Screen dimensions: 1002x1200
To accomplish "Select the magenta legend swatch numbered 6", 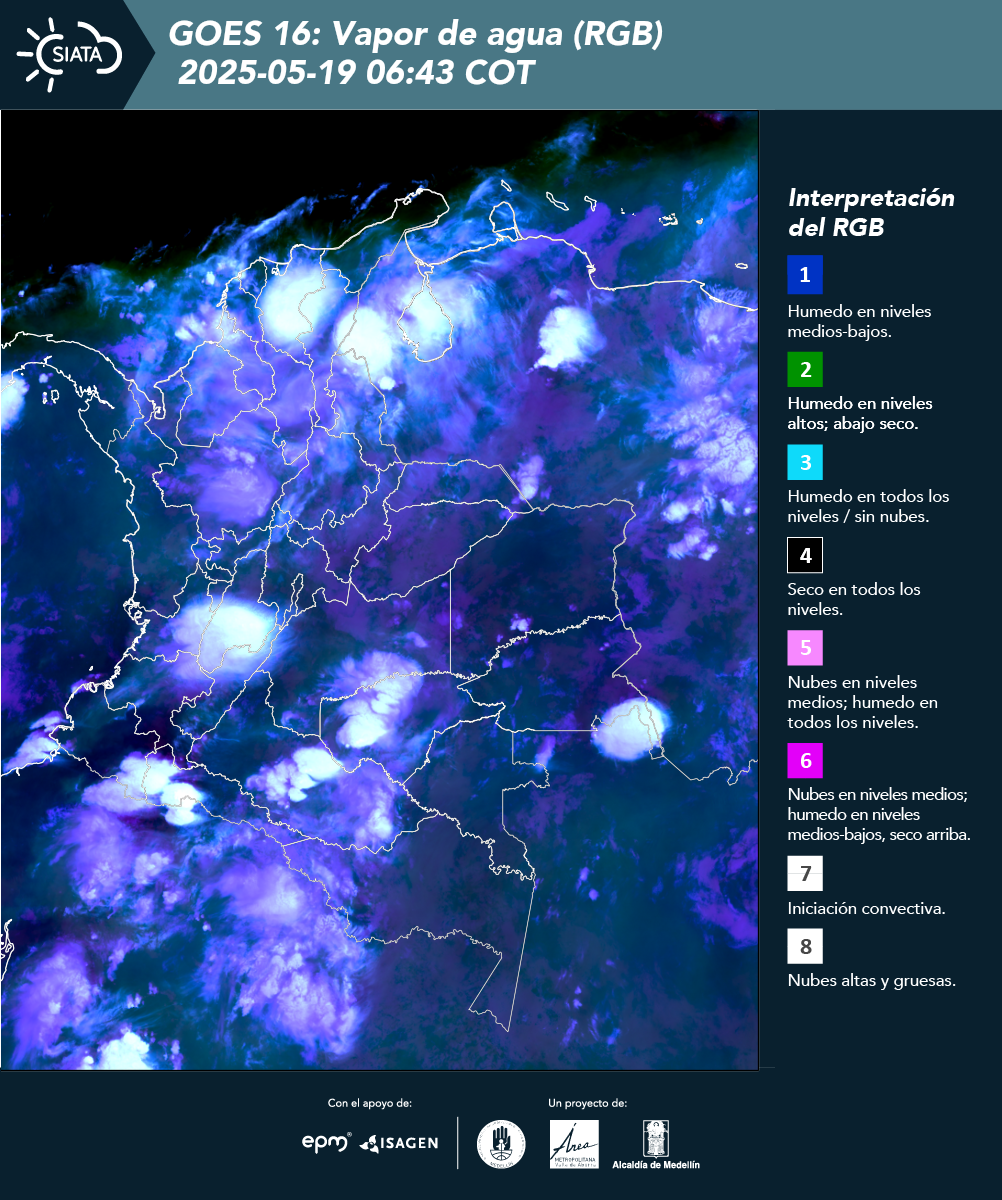I will pos(805,760).
